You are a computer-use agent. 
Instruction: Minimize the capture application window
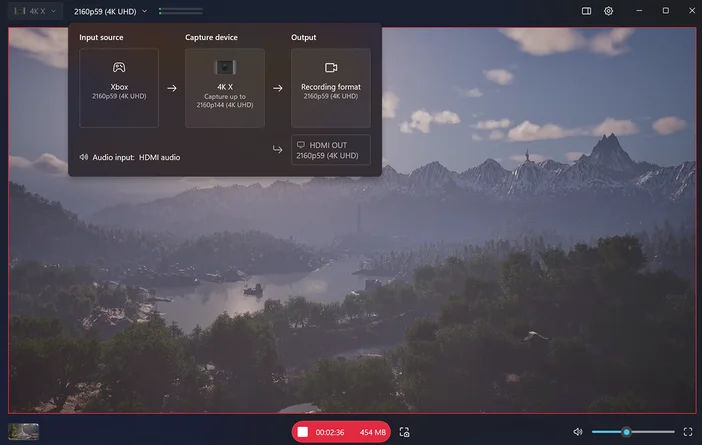pos(639,11)
